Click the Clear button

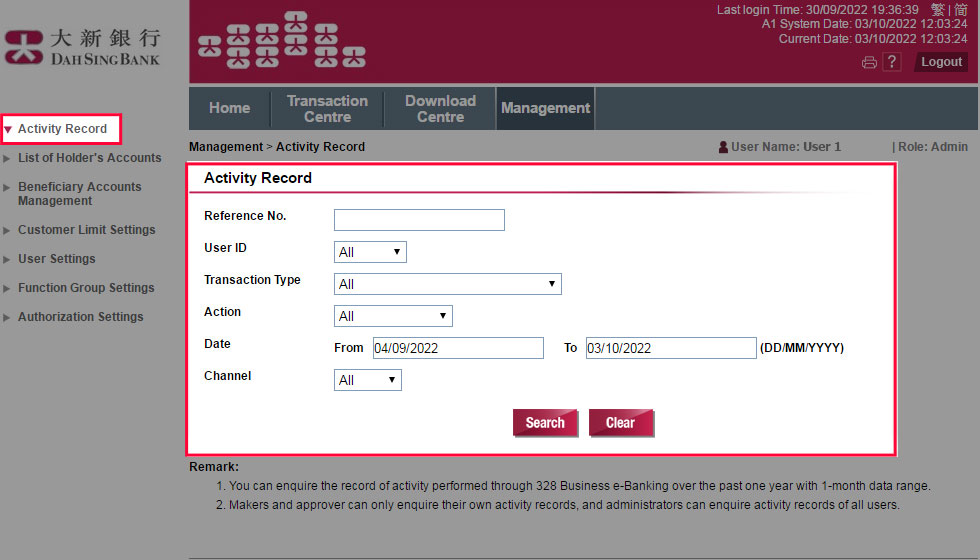(x=621, y=422)
